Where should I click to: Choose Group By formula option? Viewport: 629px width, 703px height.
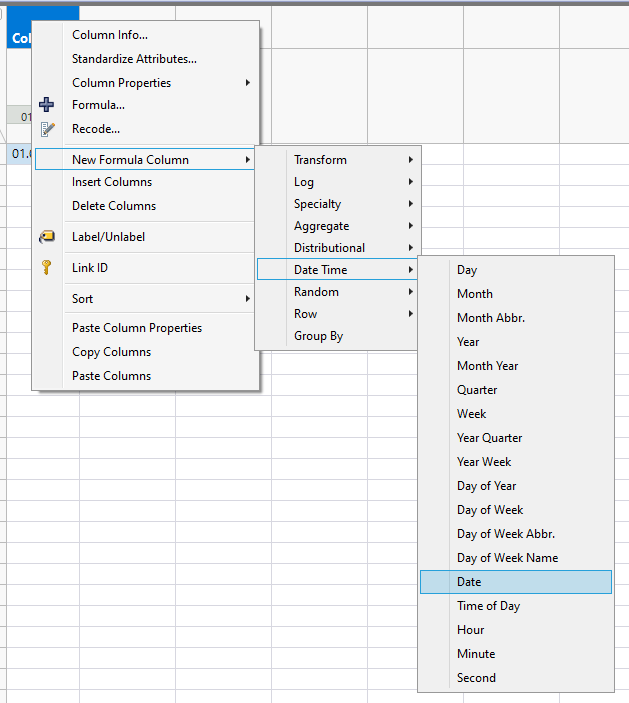click(x=318, y=336)
